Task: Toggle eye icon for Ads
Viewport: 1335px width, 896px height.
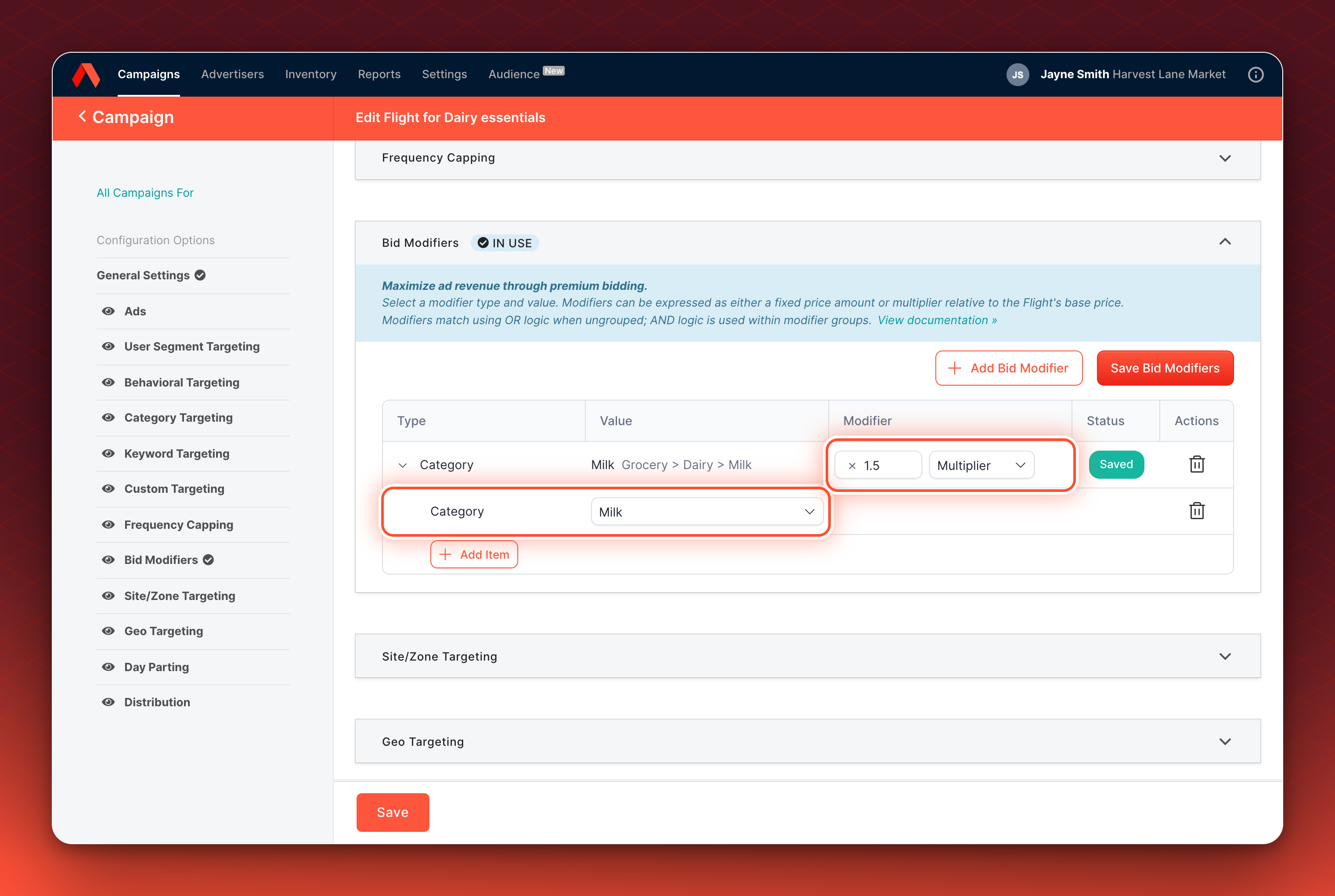Action: click(x=108, y=311)
